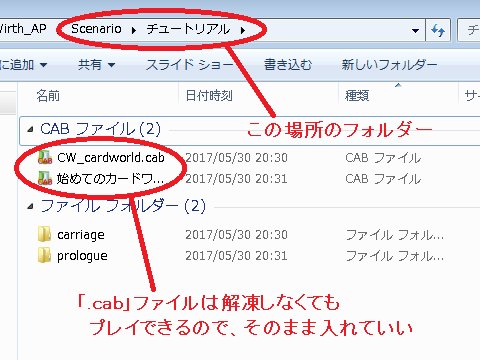This screenshot has height=360, width=480.
Task: Click the CW_cardworld.cab file icon
Action: tap(45, 157)
